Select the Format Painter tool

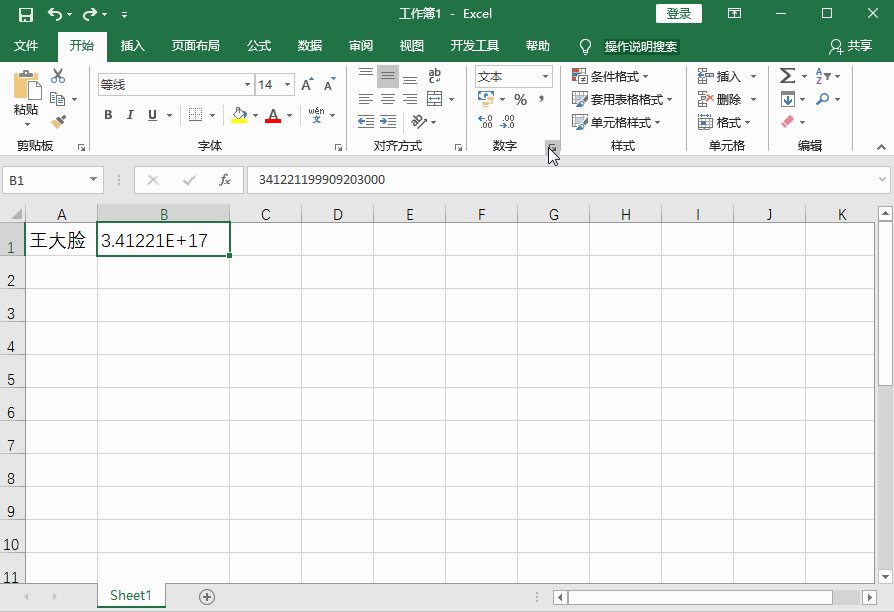click(58, 119)
